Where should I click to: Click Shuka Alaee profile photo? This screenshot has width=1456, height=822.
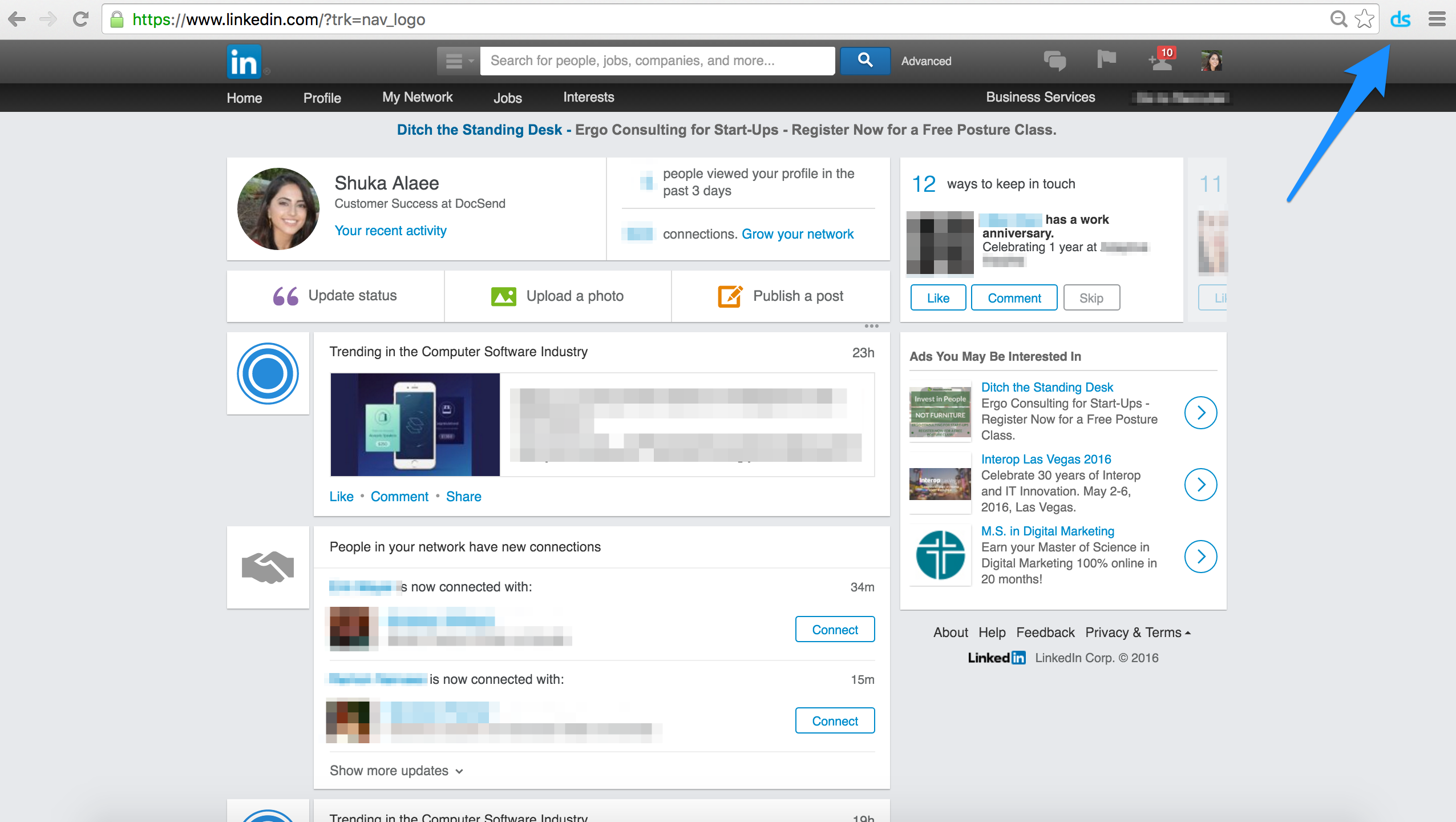pyautogui.click(x=278, y=209)
